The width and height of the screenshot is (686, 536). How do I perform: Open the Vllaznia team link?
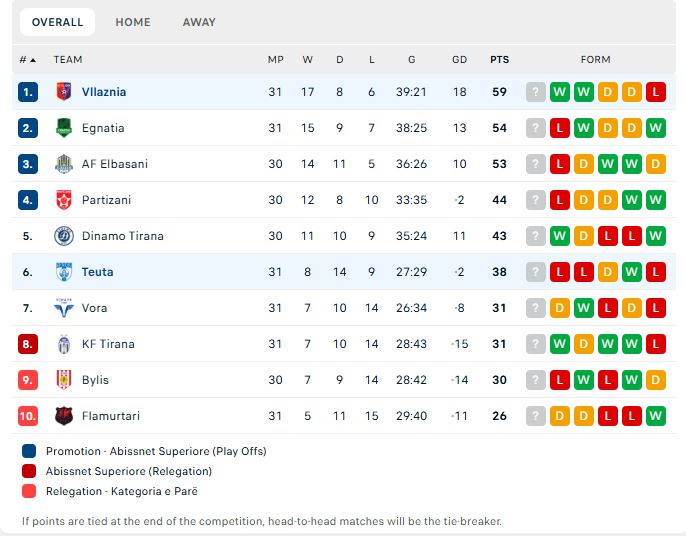[104, 92]
